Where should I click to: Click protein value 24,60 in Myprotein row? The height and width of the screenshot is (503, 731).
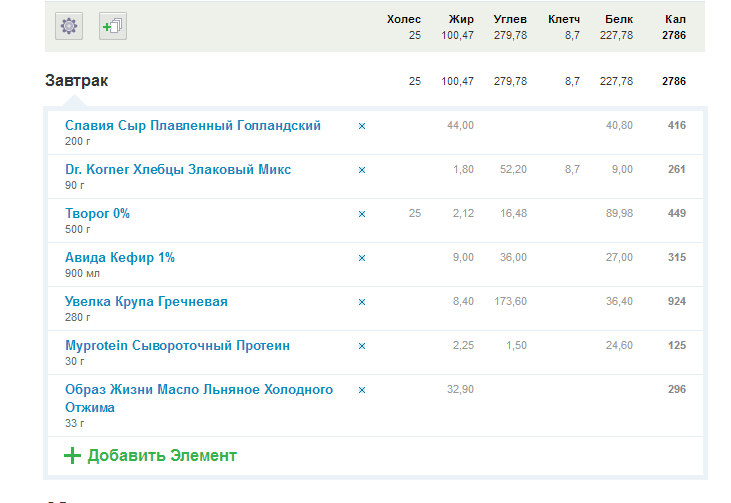pos(619,345)
